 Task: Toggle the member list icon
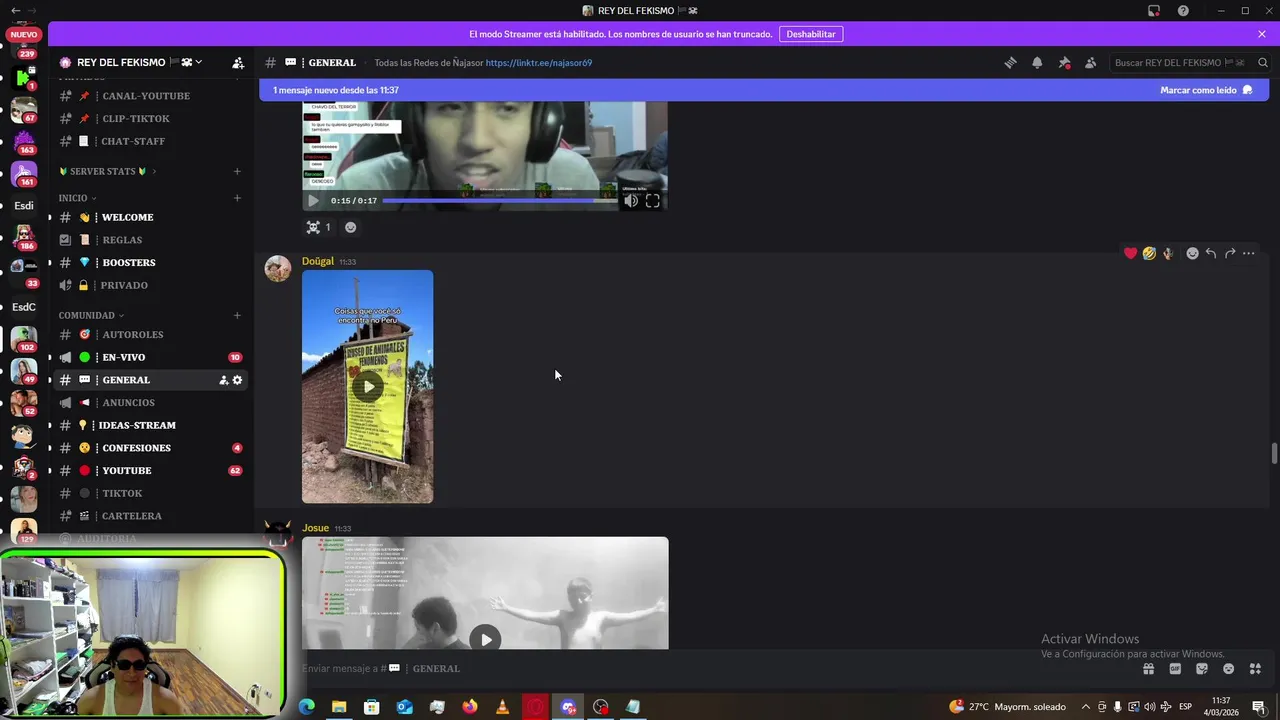point(1091,62)
